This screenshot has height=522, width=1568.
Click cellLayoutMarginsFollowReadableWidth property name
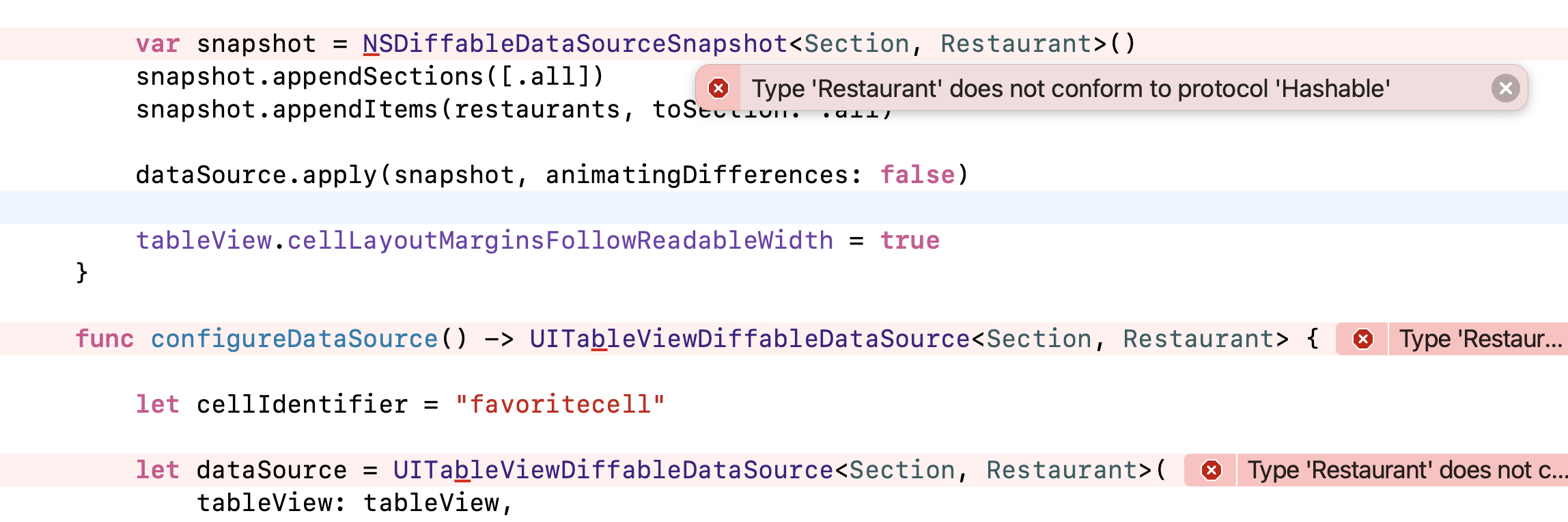click(x=557, y=240)
